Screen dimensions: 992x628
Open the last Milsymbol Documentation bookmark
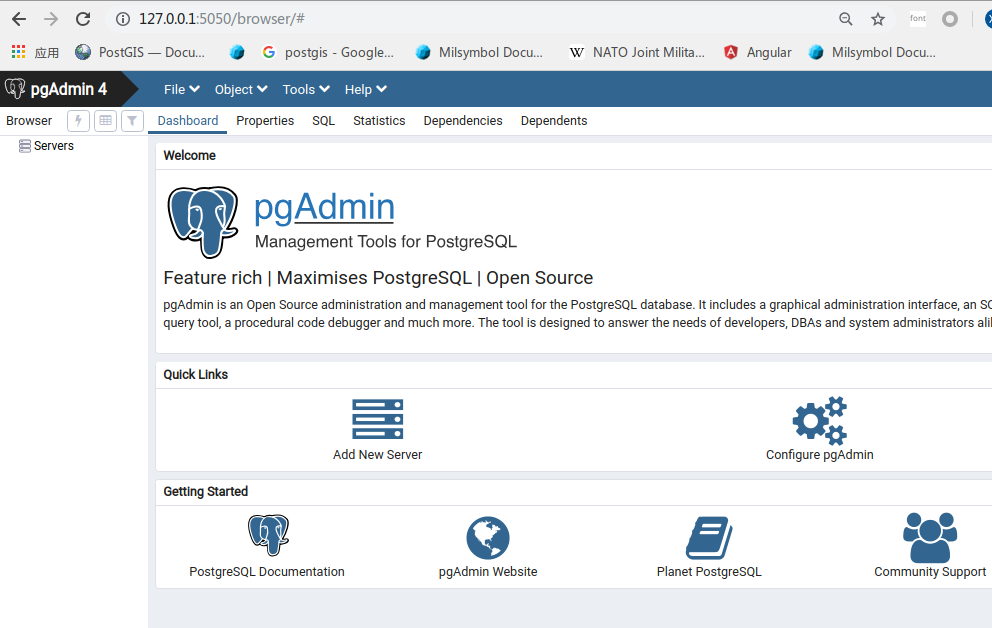(872, 52)
